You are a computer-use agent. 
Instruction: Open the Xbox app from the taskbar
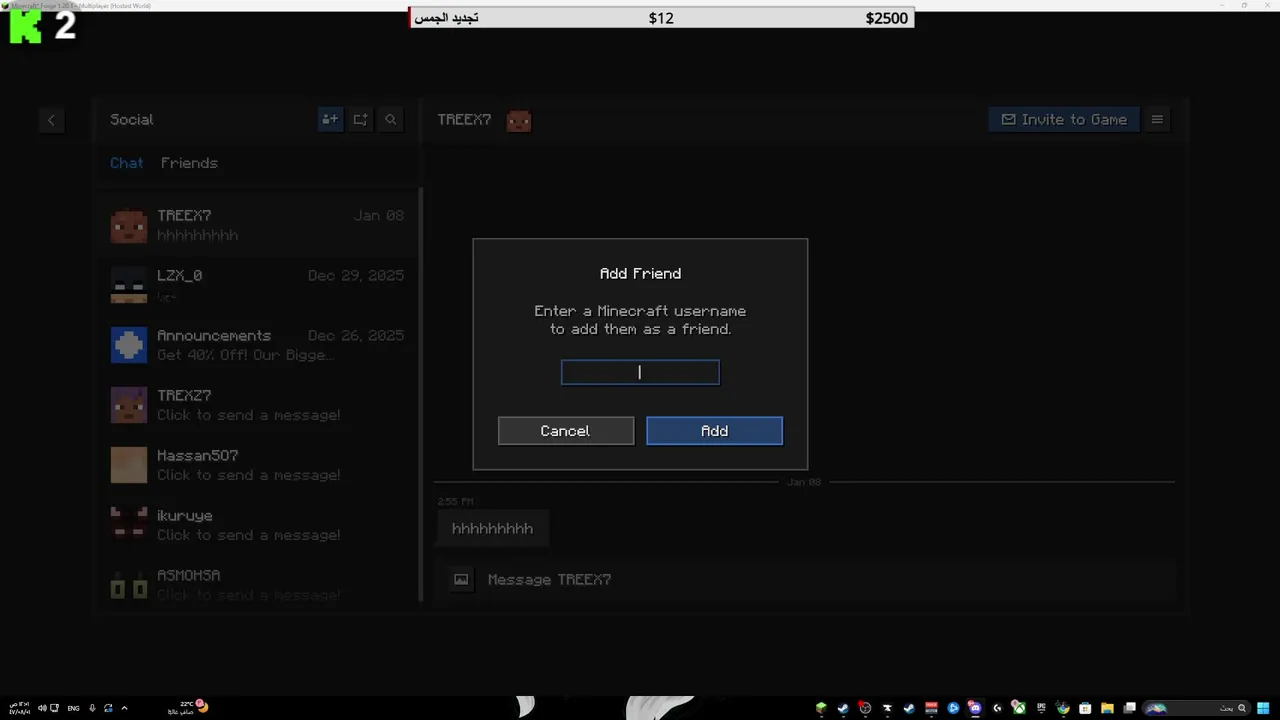point(1019,708)
